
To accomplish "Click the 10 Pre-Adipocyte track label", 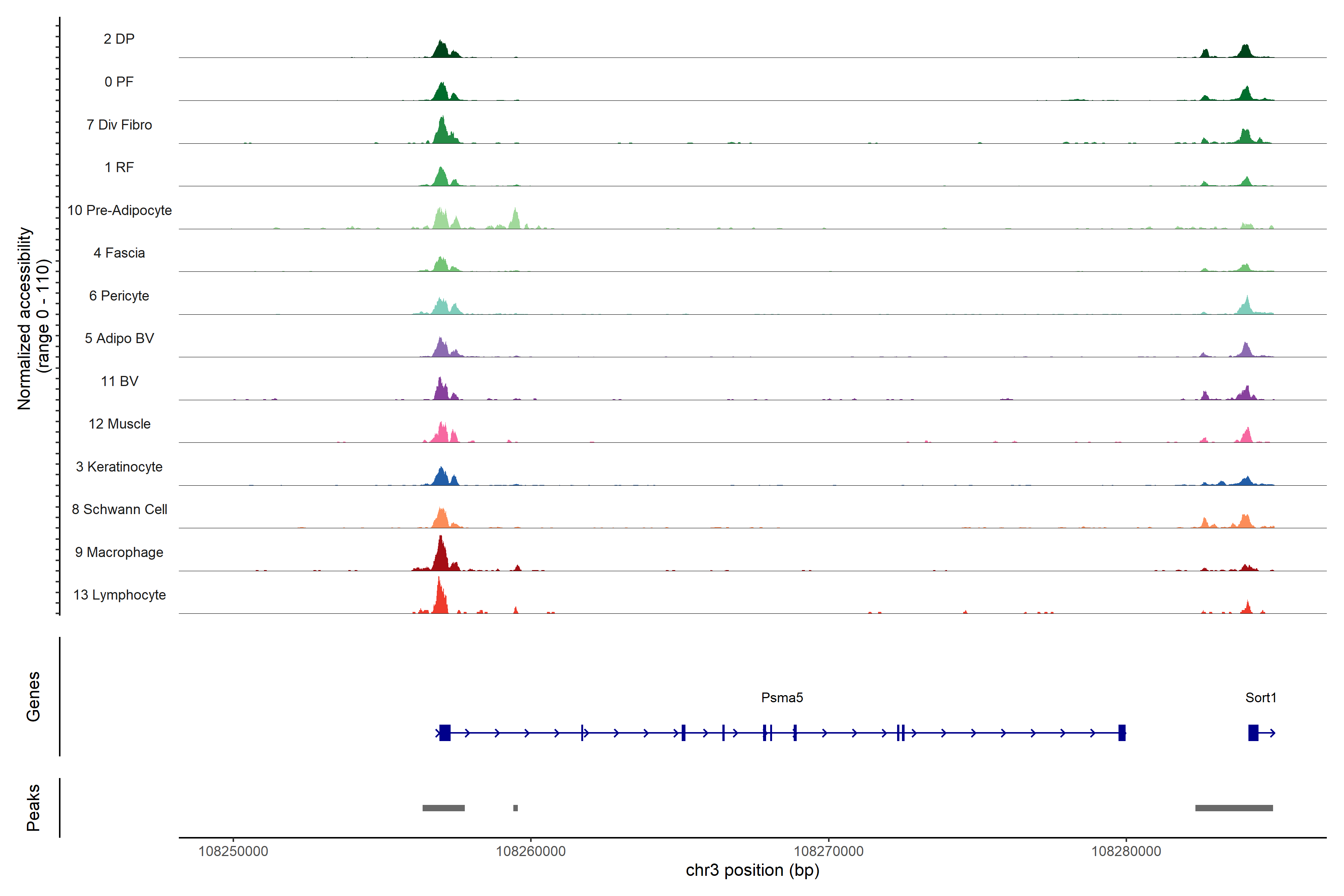I will [x=119, y=210].
